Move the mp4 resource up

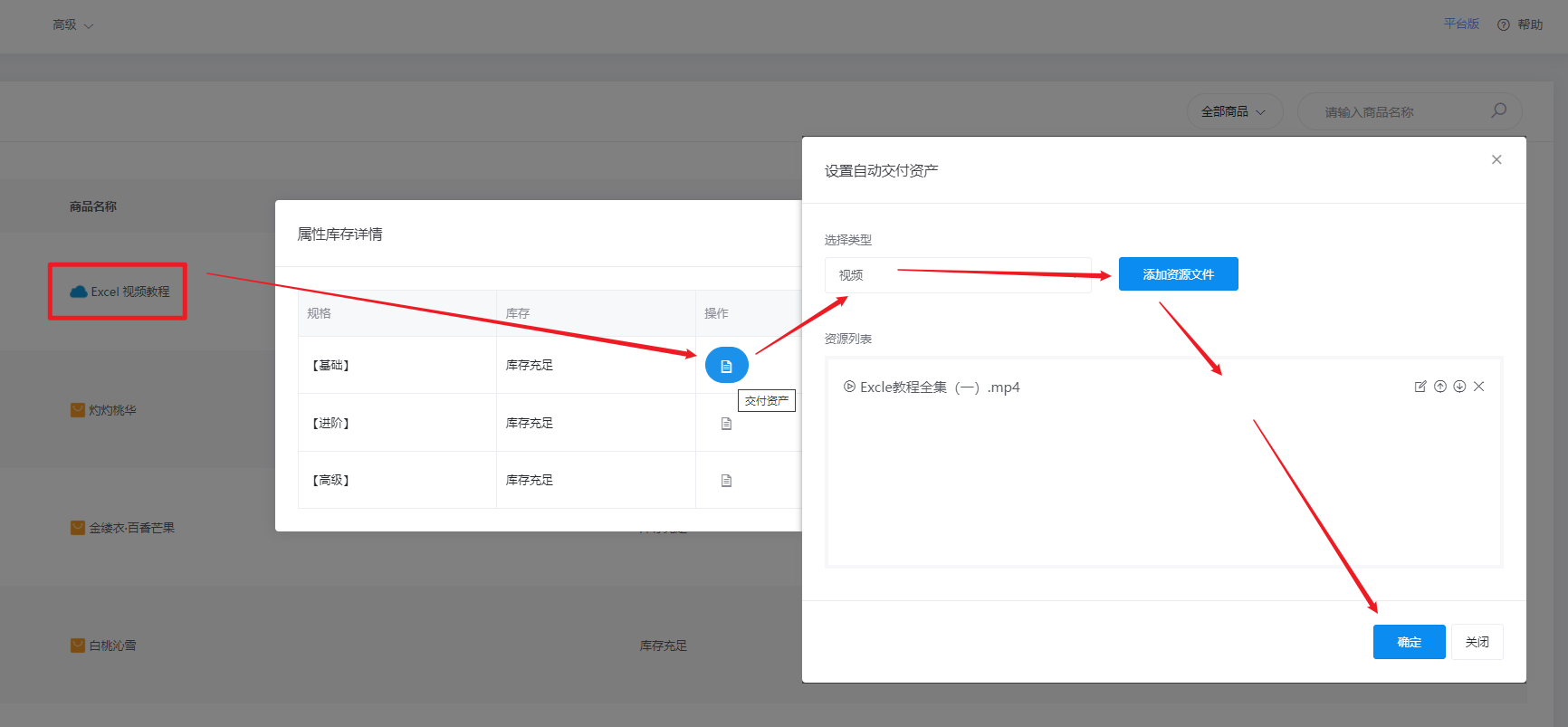1440,387
